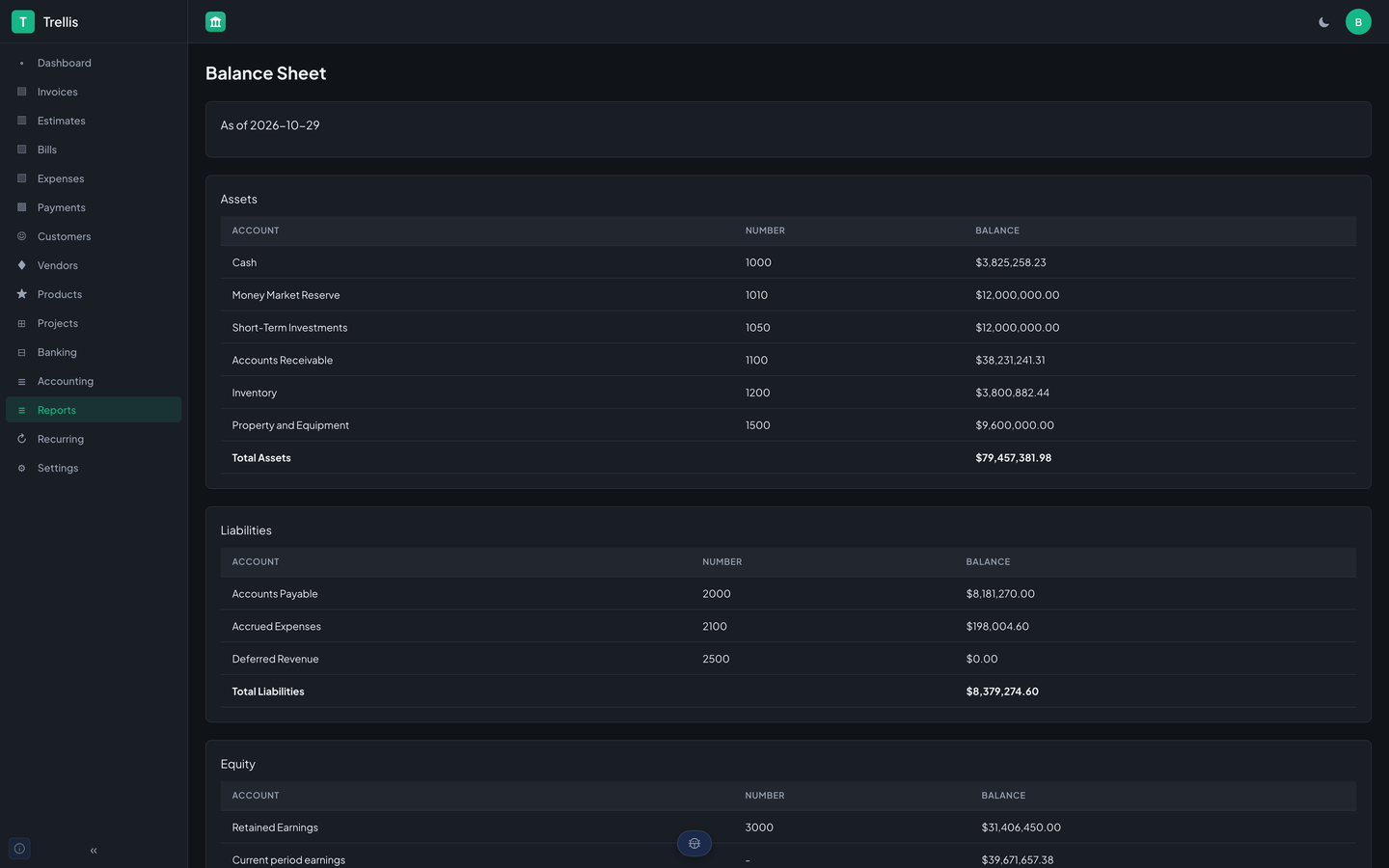Select the Cash account row
This screenshot has width=1389, height=868.
pos(788,262)
